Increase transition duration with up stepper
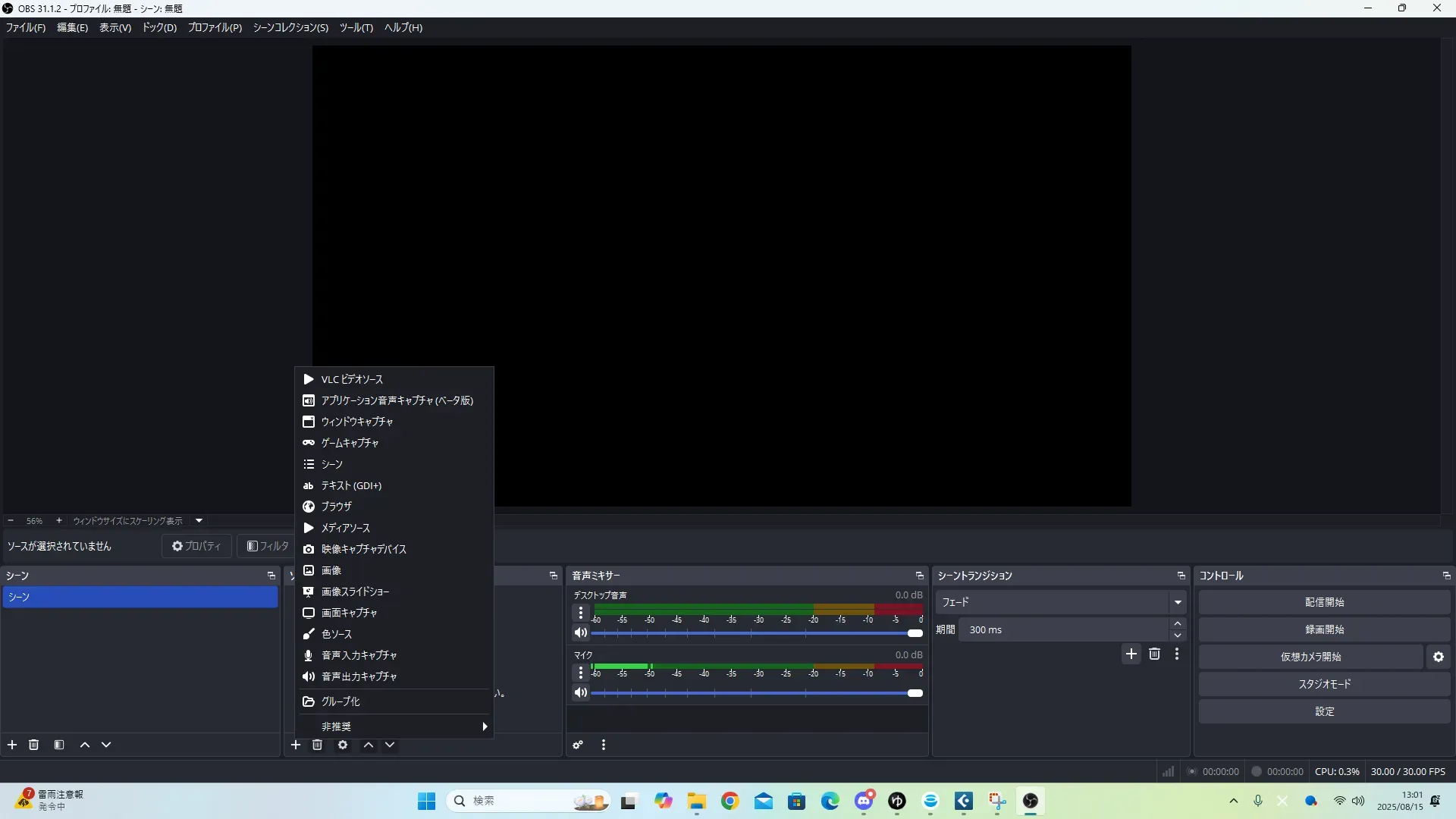The image size is (1456, 819). (x=1178, y=624)
